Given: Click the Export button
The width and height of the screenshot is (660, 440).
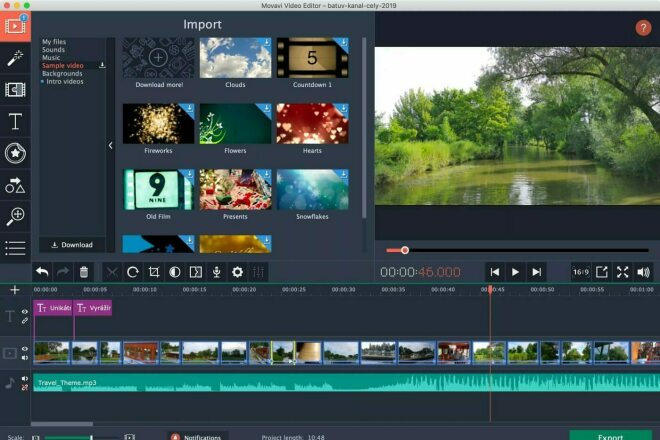Looking at the screenshot, I should click(x=610, y=436).
